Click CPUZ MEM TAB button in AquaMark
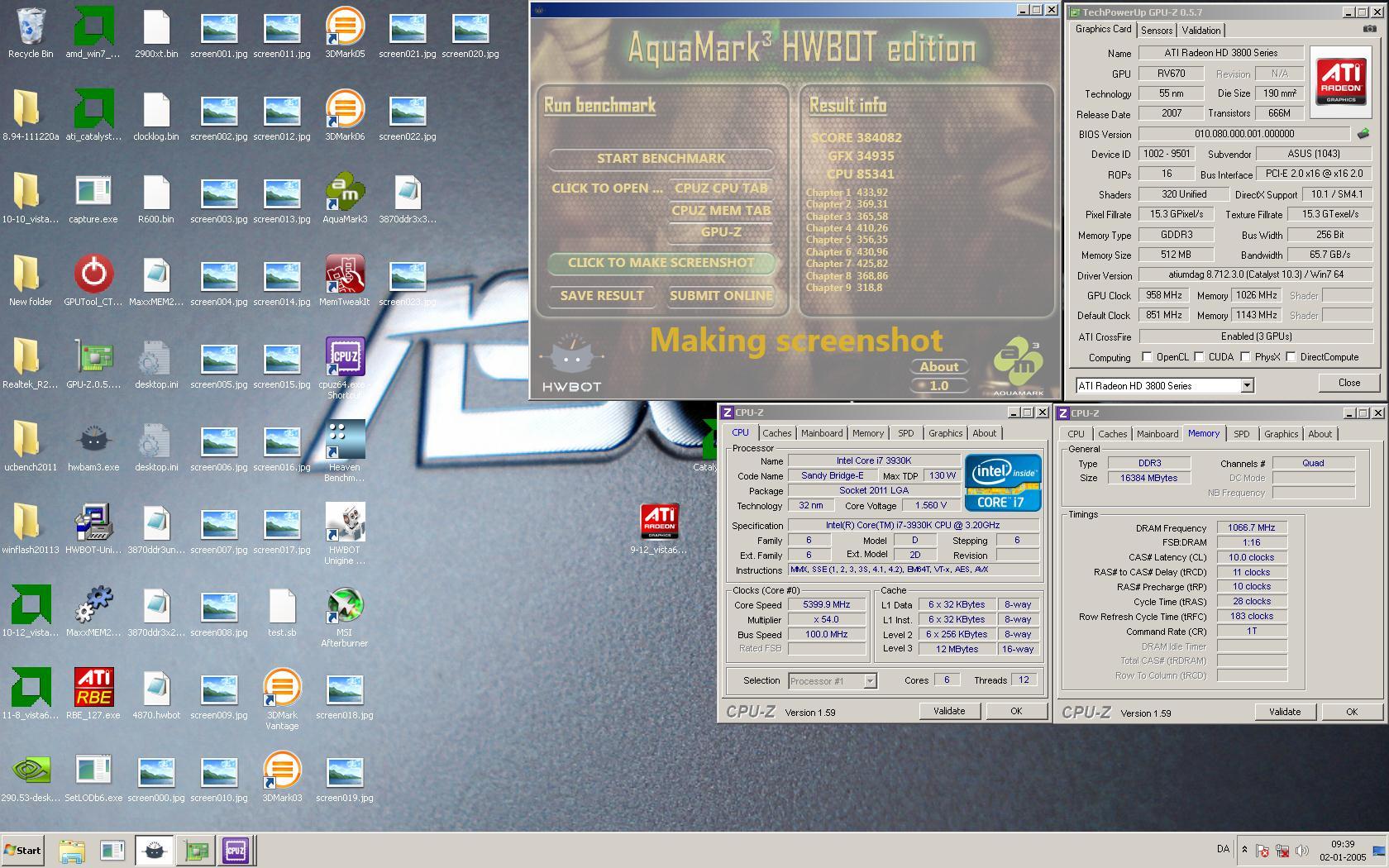Image resolution: width=1389 pixels, height=868 pixels. tap(721, 211)
